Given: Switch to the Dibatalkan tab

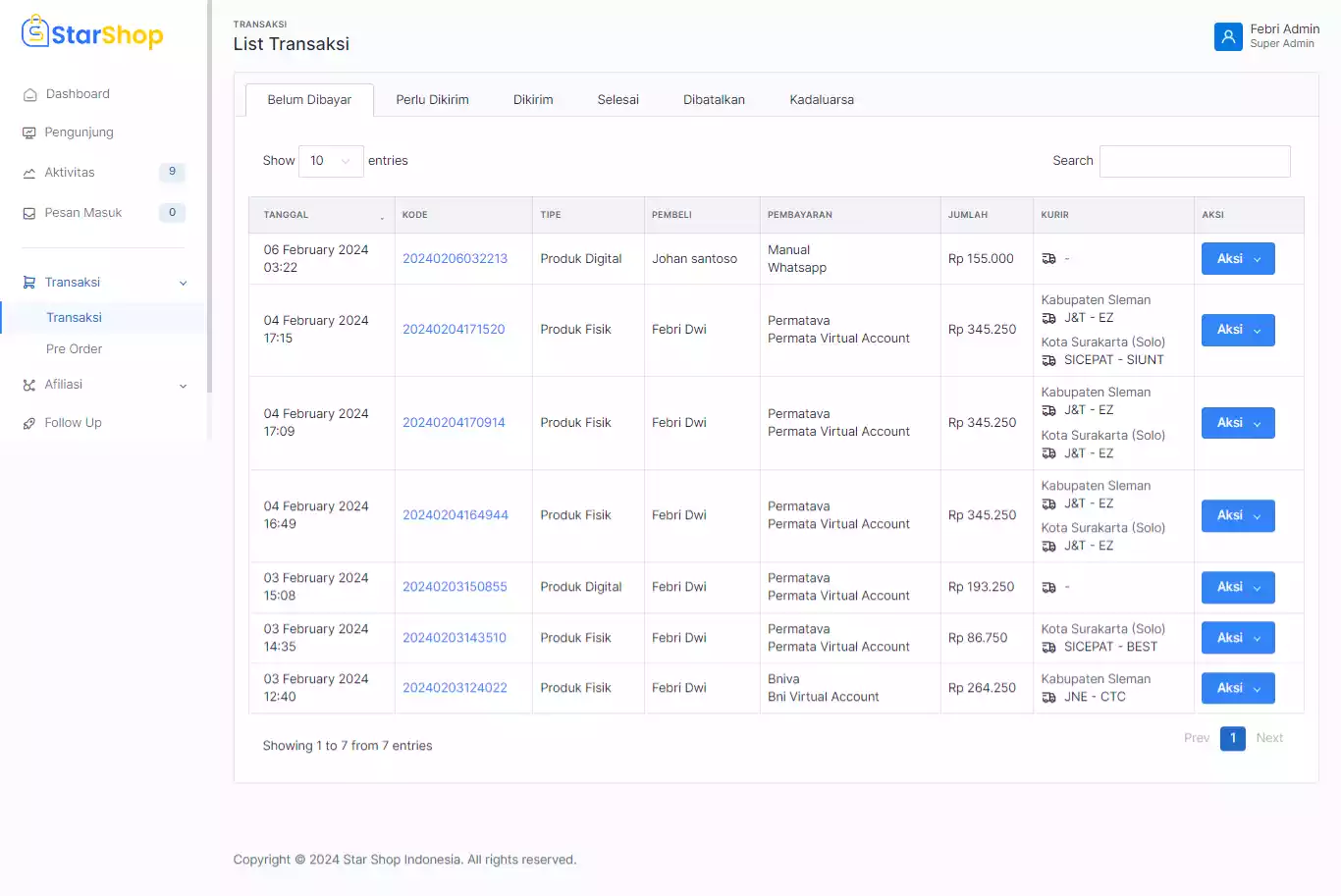Looking at the screenshot, I should pos(714,100).
